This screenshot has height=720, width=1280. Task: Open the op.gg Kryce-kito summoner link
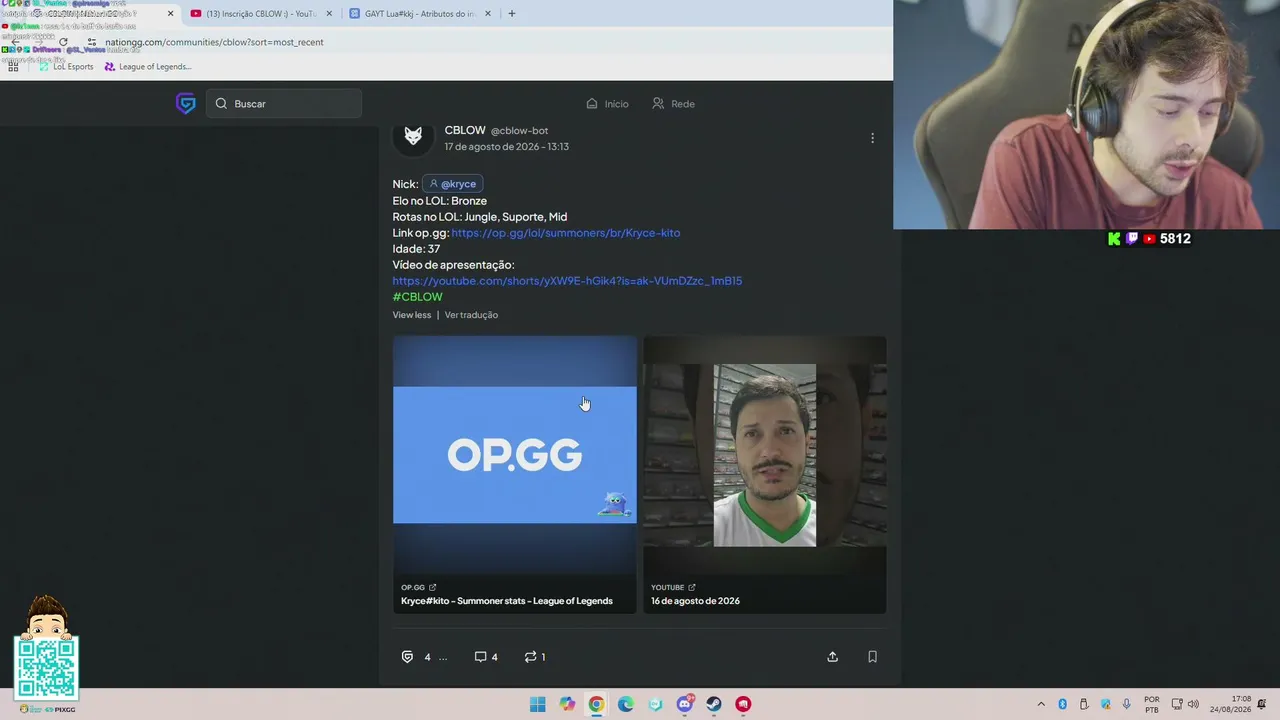[x=565, y=233]
